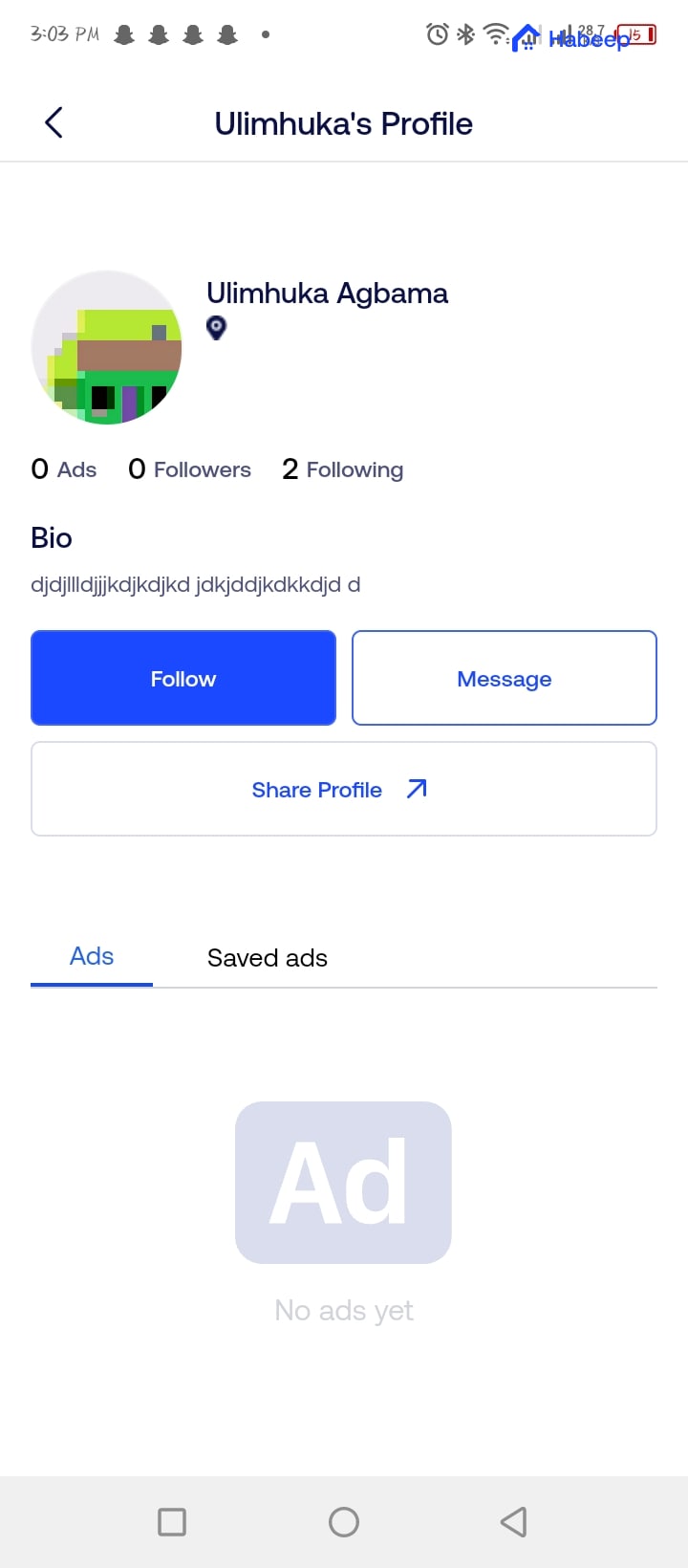Open the profile avatar picture
Viewport: 688px width, 1568px height.
coord(107,347)
